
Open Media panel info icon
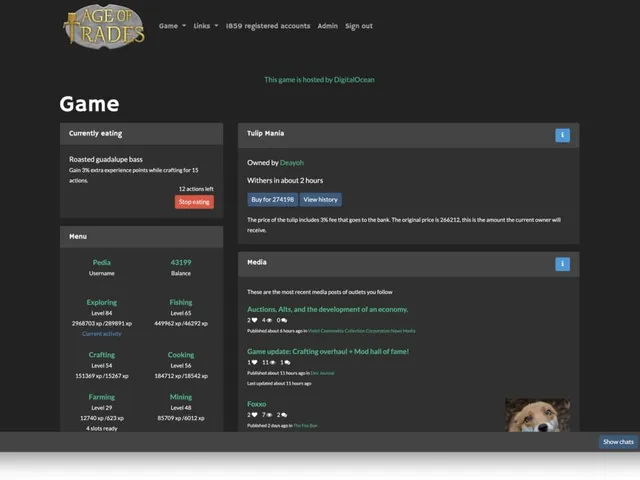562,264
